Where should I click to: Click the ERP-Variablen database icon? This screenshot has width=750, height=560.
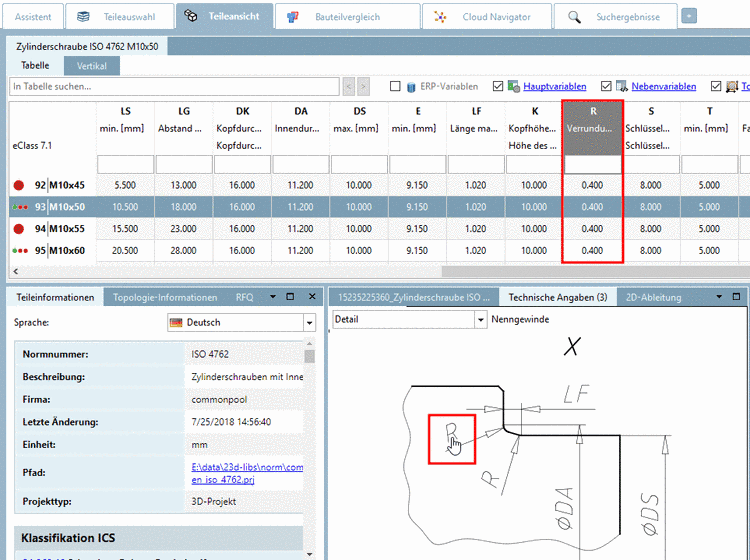click(411, 87)
